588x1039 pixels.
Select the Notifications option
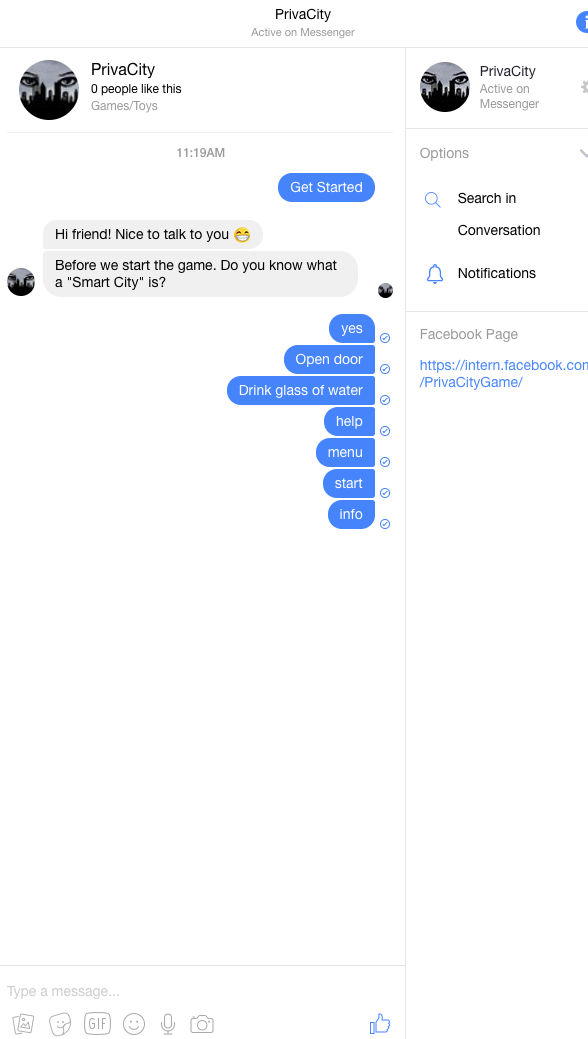pos(497,273)
